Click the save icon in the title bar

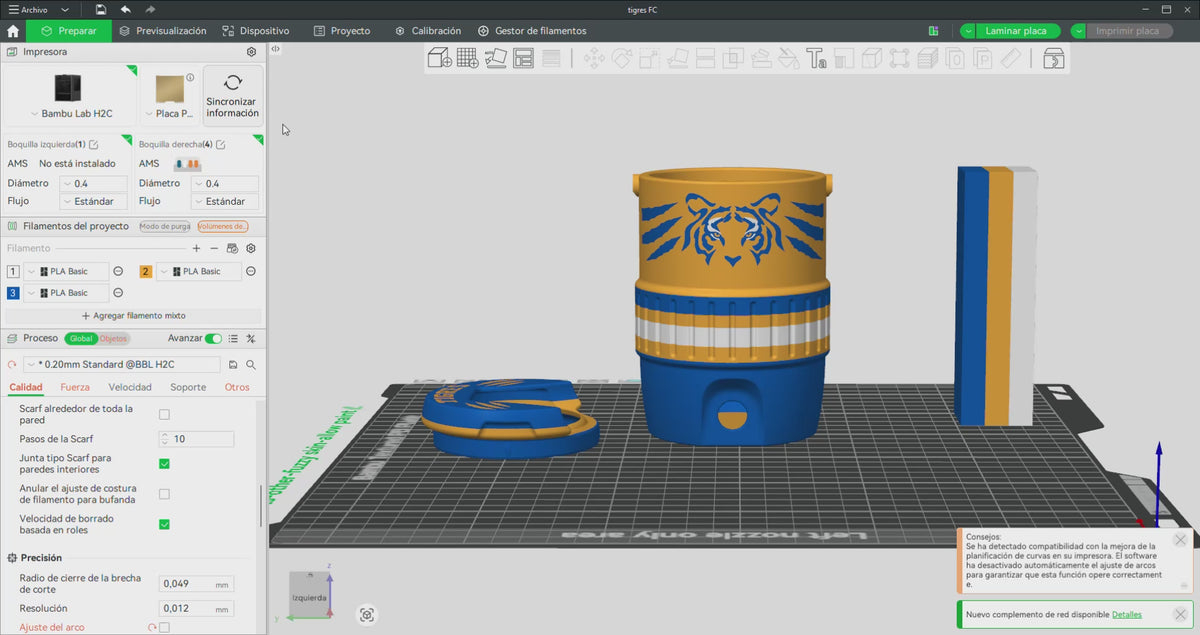coord(100,9)
